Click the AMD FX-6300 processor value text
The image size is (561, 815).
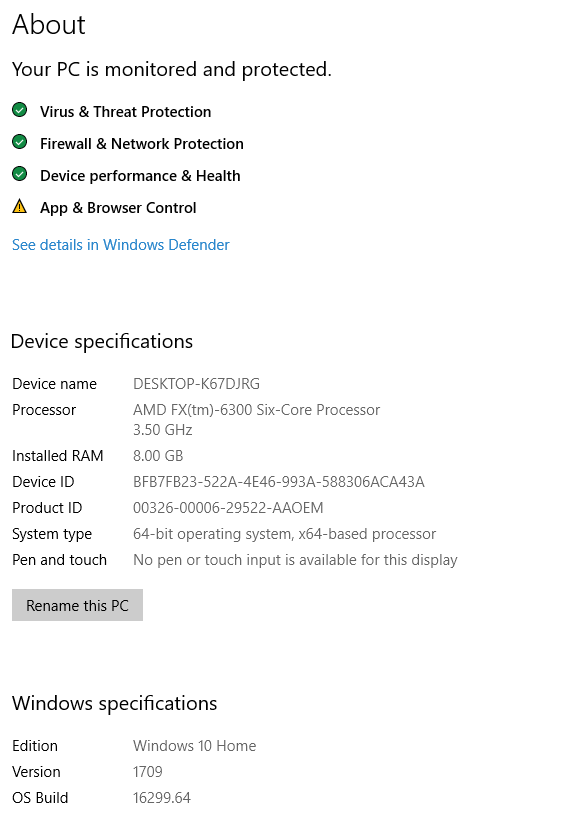click(x=256, y=420)
